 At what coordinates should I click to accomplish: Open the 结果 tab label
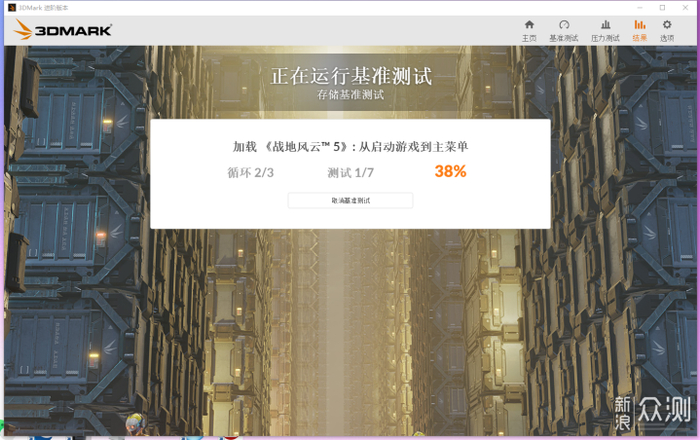[640, 38]
